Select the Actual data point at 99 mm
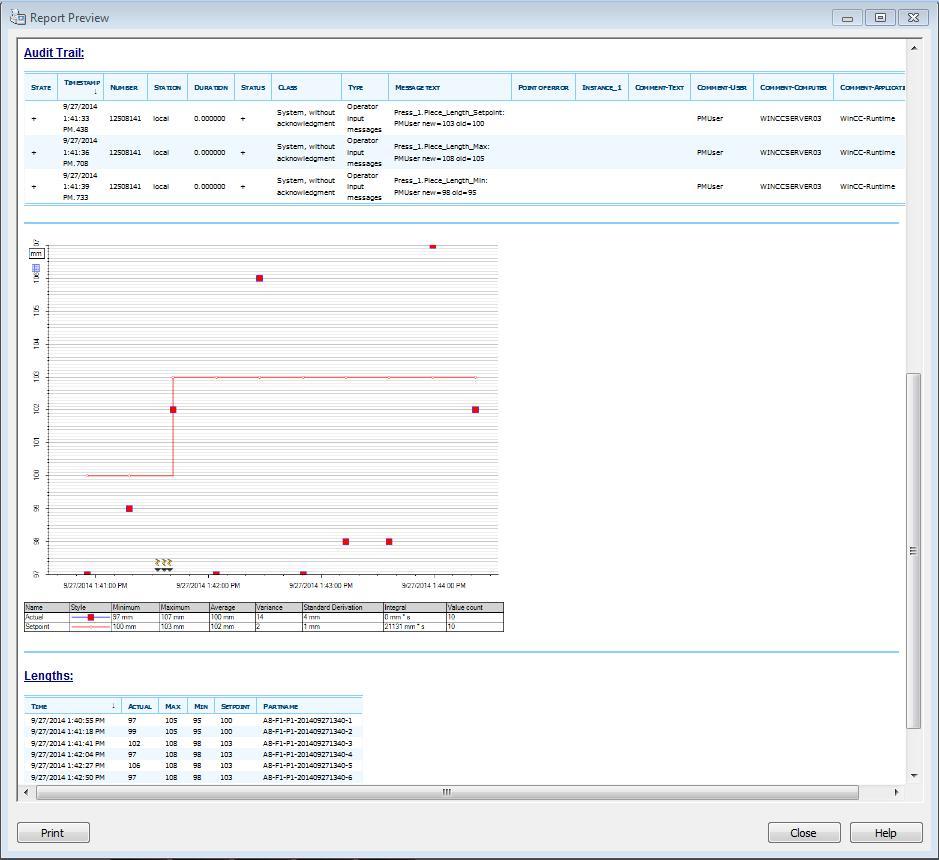The height and width of the screenshot is (860, 939). coord(129,508)
